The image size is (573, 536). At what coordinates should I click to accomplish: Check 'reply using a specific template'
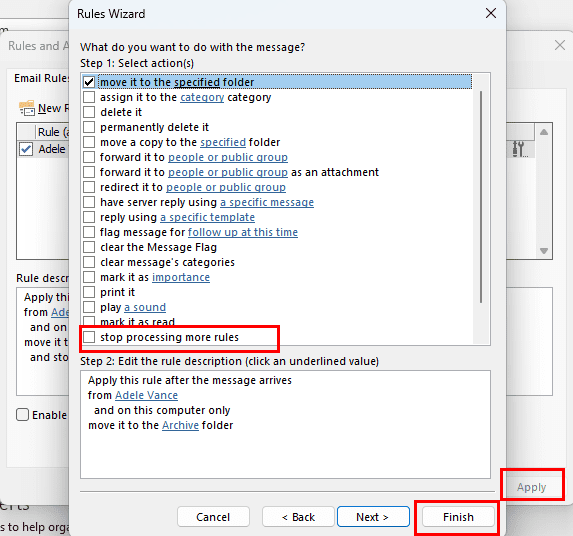[x=89, y=217]
